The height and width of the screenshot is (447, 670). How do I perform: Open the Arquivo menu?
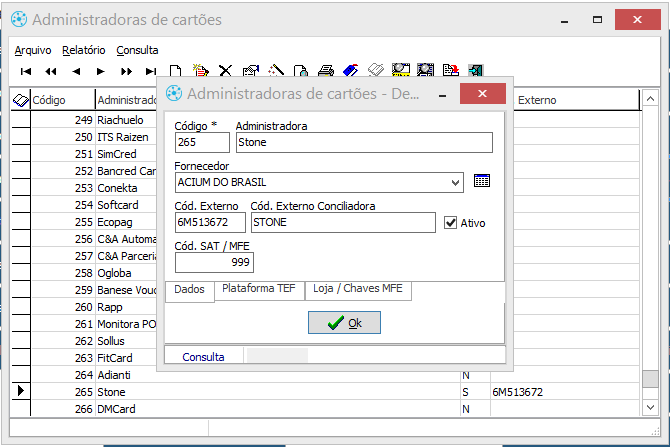(x=32, y=50)
